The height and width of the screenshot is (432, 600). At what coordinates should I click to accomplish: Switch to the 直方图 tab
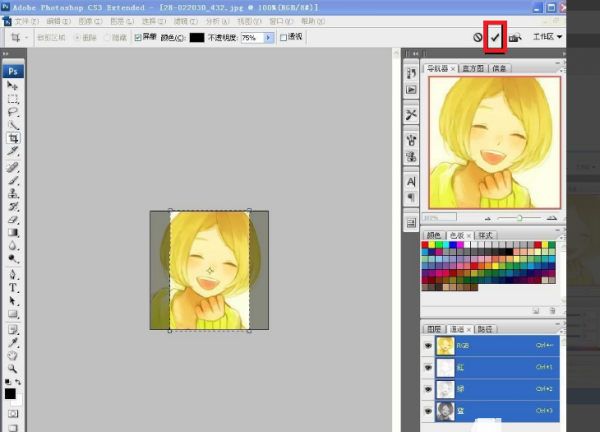coord(473,68)
